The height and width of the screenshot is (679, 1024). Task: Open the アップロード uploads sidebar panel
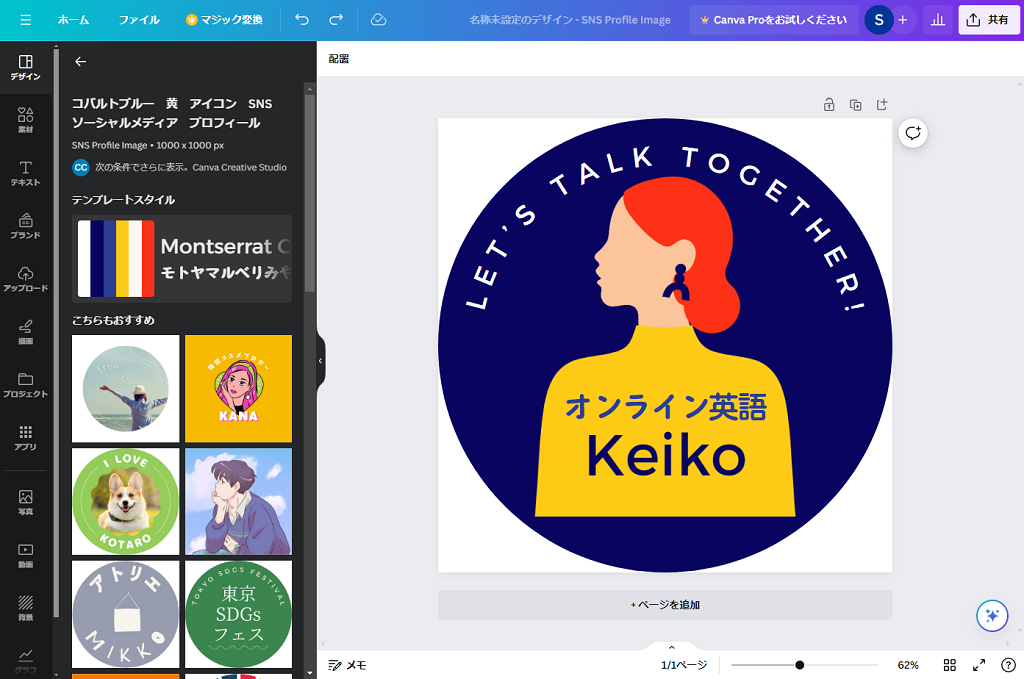tap(26, 279)
